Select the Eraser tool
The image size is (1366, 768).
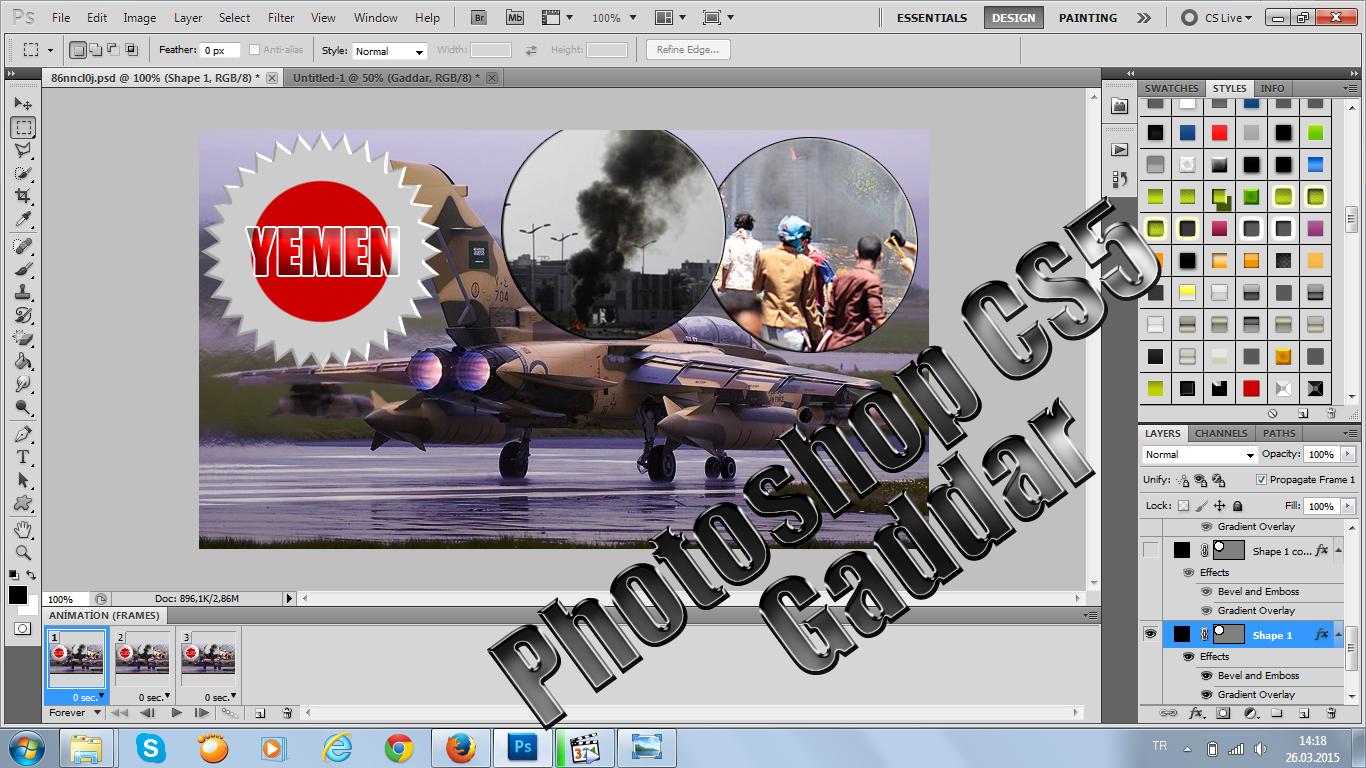[23, 338]
